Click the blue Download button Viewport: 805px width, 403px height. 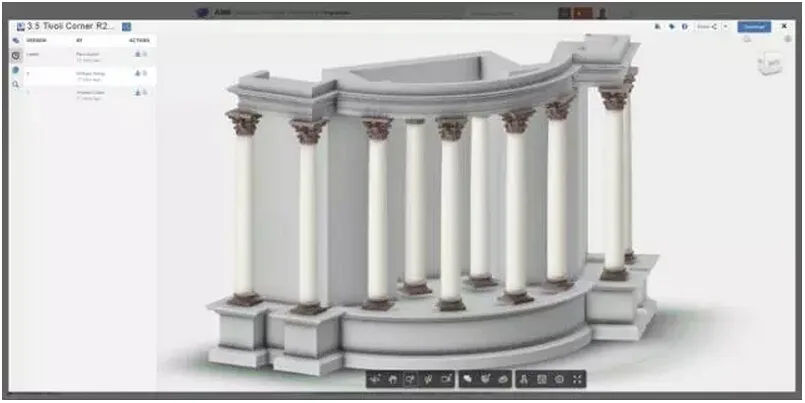point(754,27)
